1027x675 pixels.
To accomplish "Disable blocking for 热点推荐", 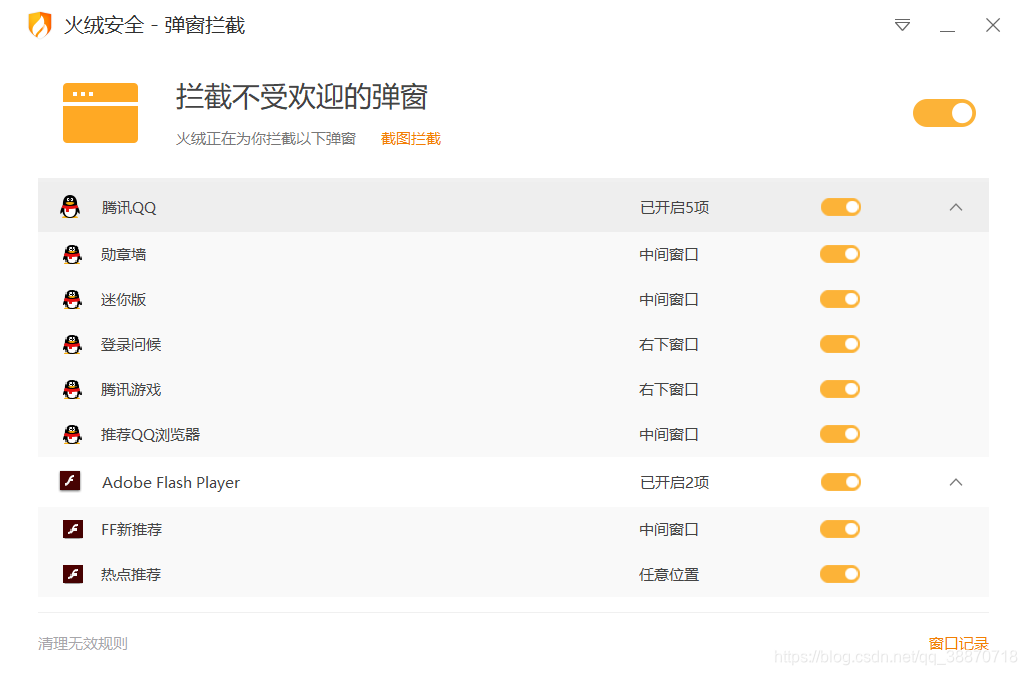I will click(x=839, y=574).
